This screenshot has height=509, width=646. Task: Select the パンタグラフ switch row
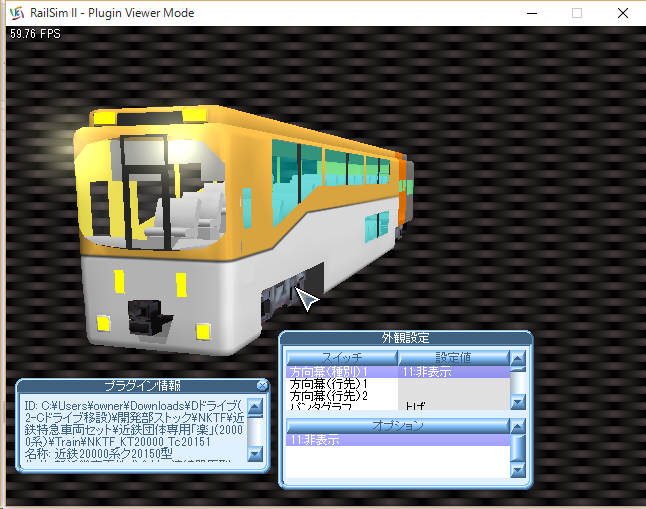click(x=398, y=406)
